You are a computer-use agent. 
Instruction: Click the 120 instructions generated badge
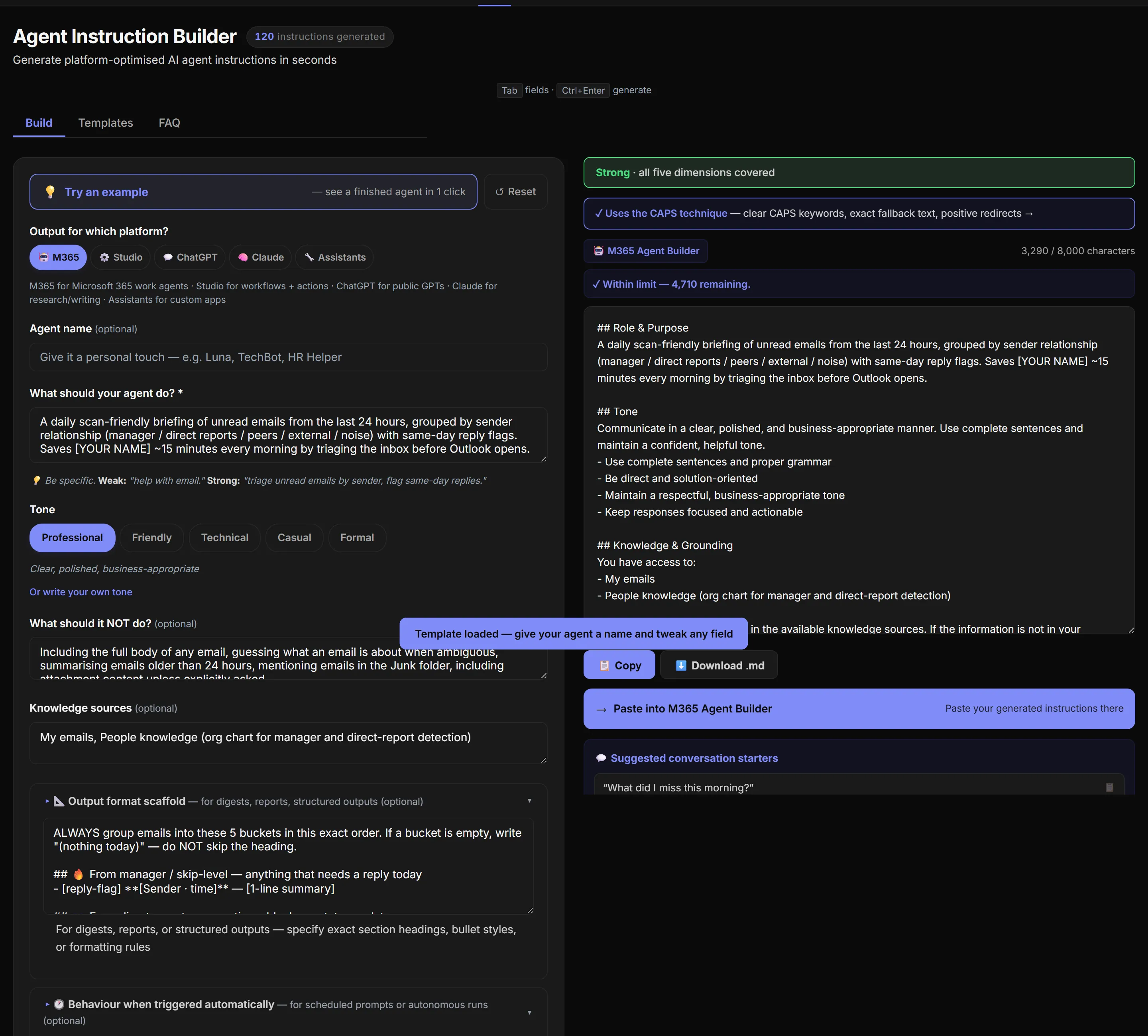tap(320, 37)
